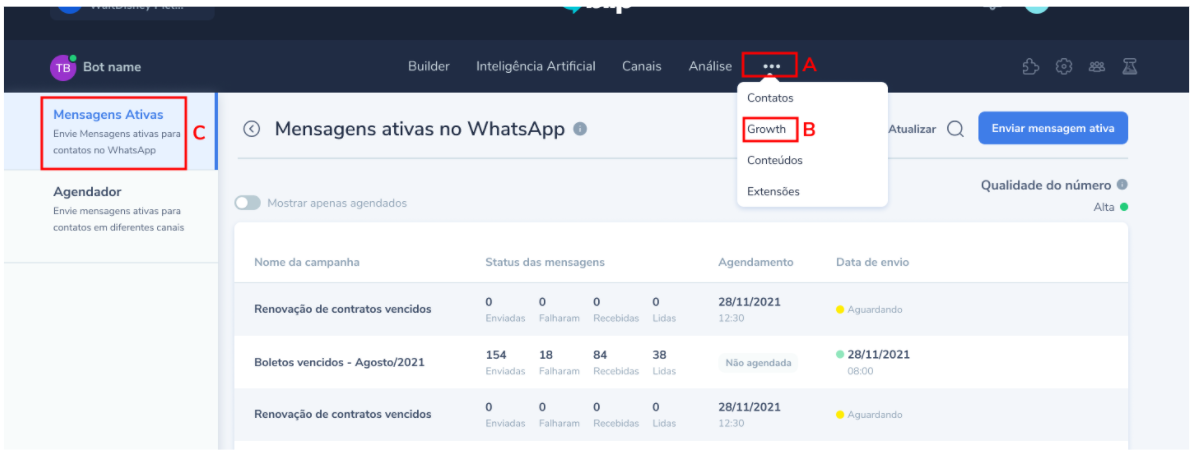Open the Canais tab

[x=642, y=67]
